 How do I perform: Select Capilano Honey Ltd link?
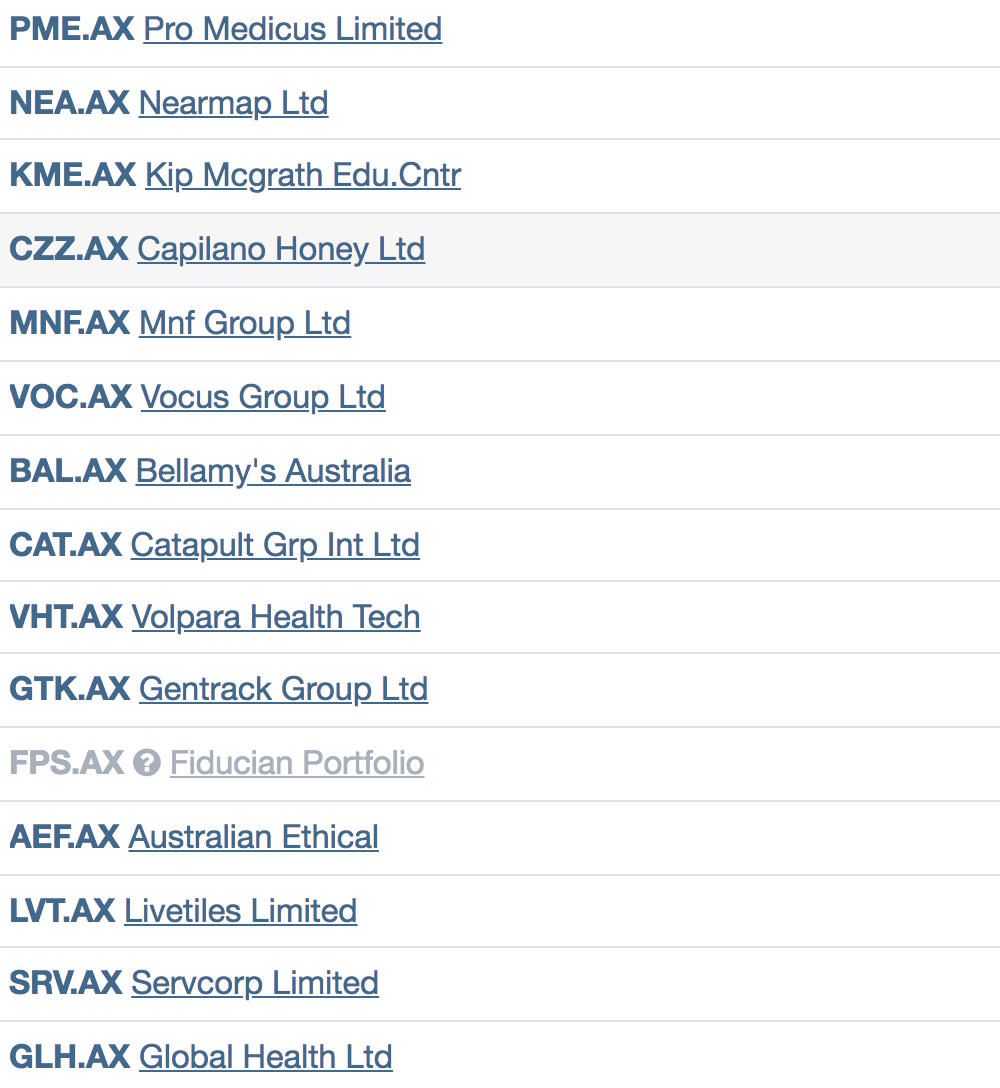(281, 249)
